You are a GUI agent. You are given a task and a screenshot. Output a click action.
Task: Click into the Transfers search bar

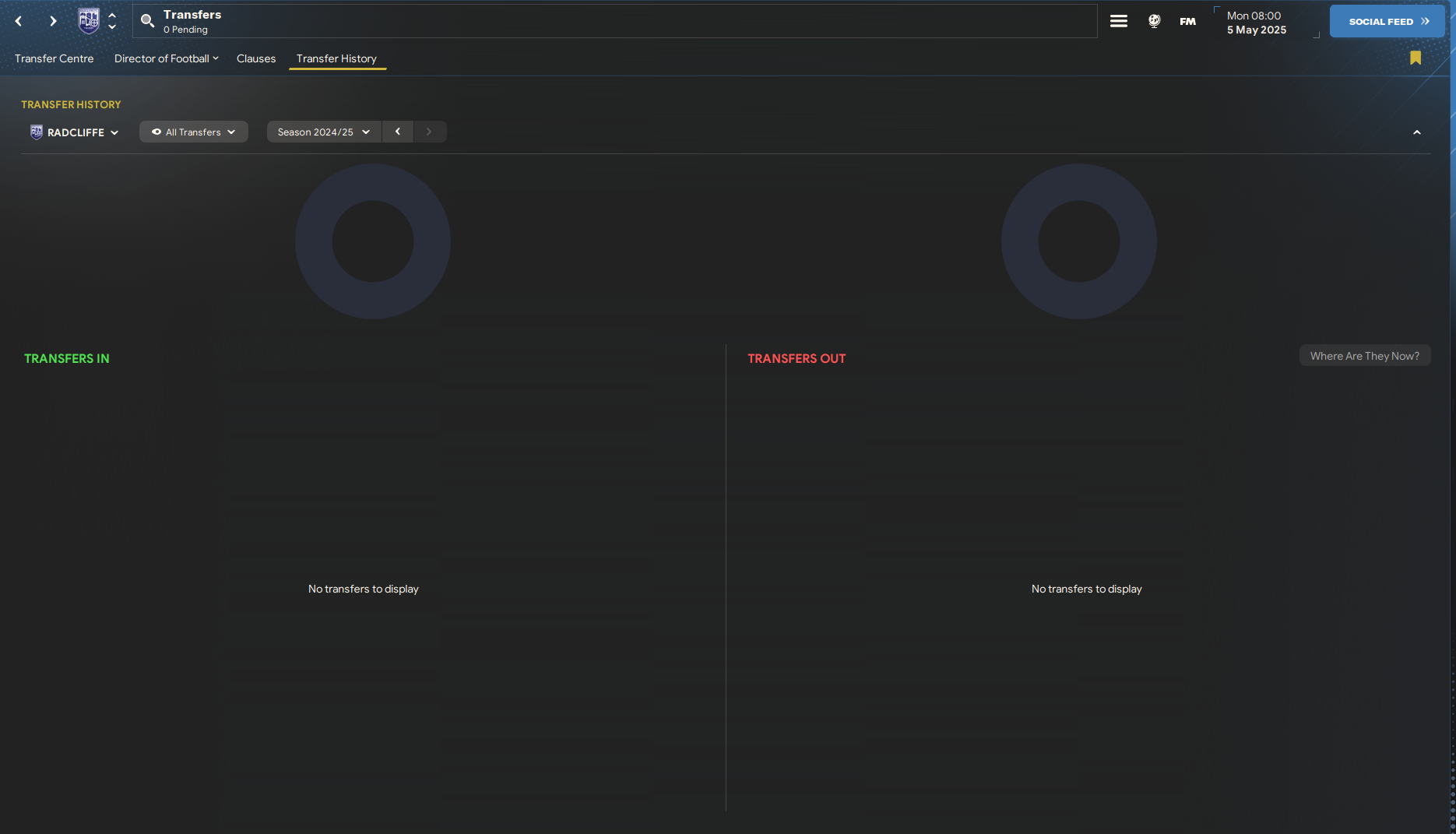point(615,21)
